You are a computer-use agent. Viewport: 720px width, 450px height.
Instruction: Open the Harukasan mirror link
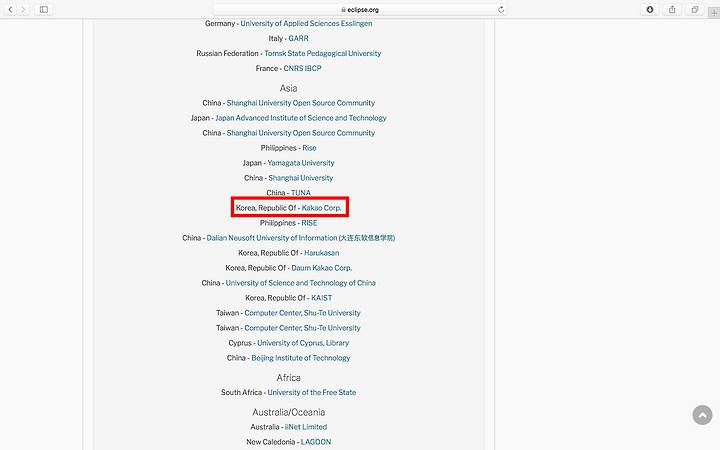point(321,253)
